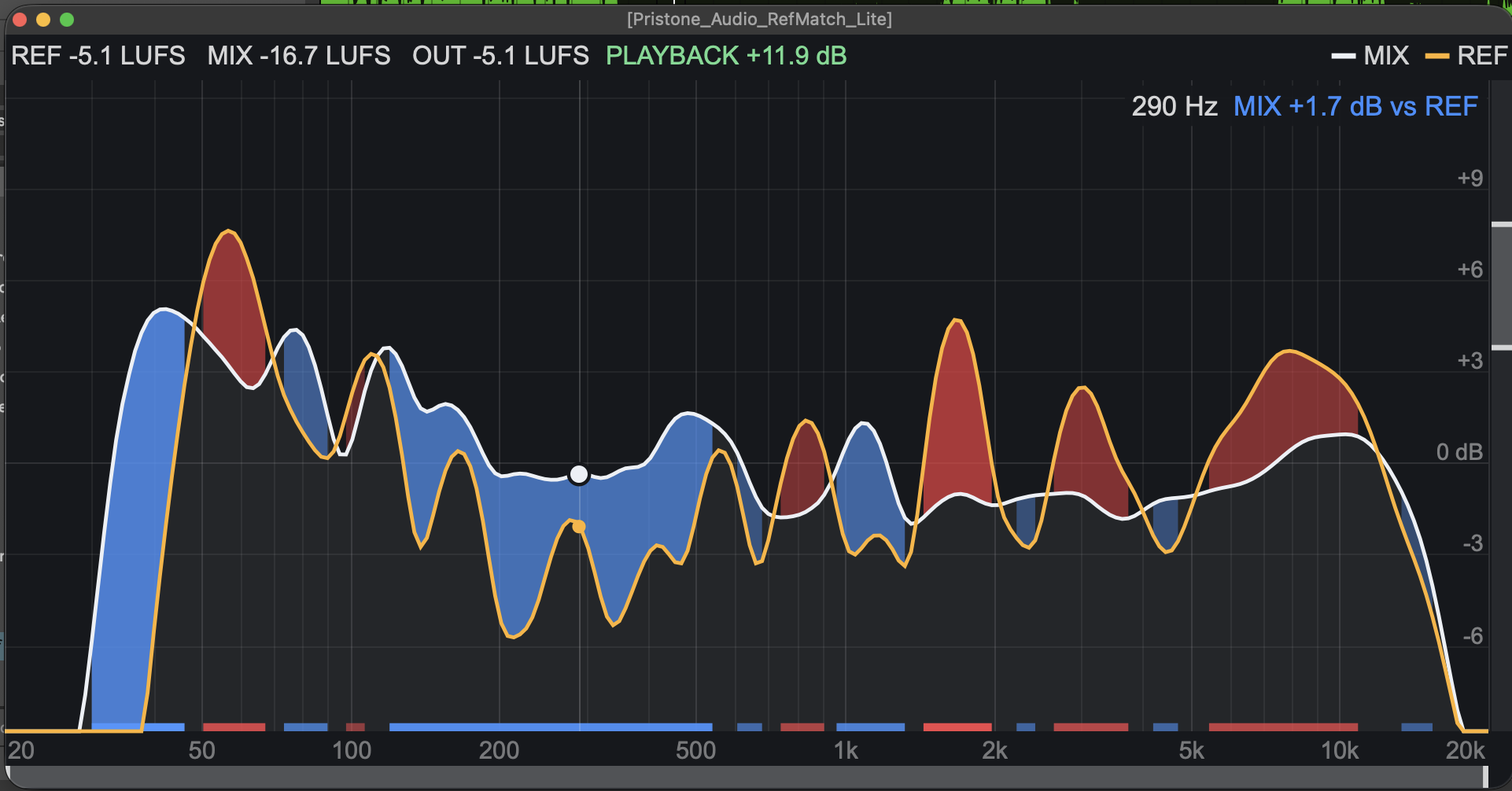Image resolution: width=1512 pixels, height=791 pixels.
Task: Toggle the white MIX legend entry
Action: tap(1370, 56)
